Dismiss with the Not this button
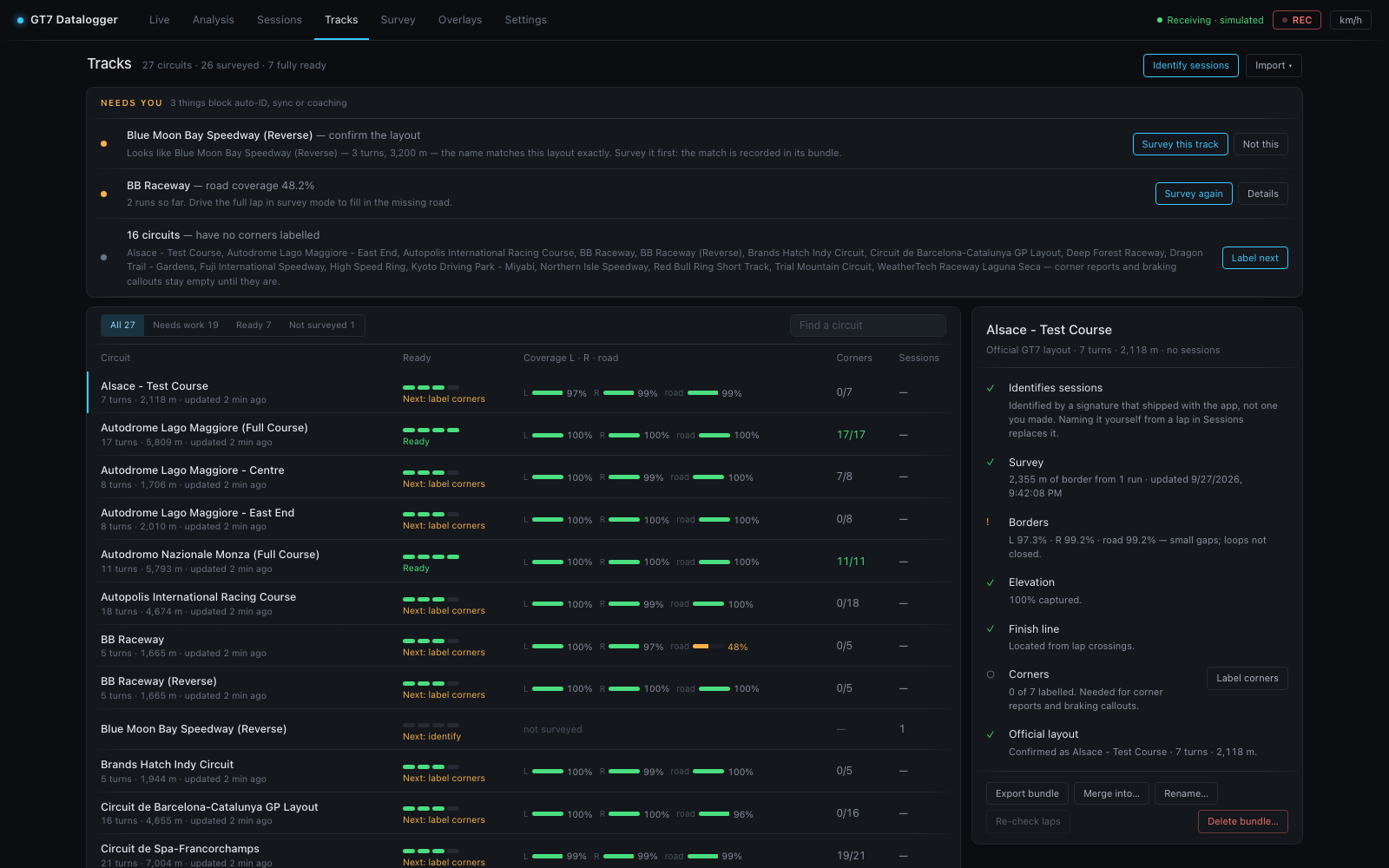The width and height of the screenshot is (1389, 868). pyautogui.click(x=1261, y=144)
